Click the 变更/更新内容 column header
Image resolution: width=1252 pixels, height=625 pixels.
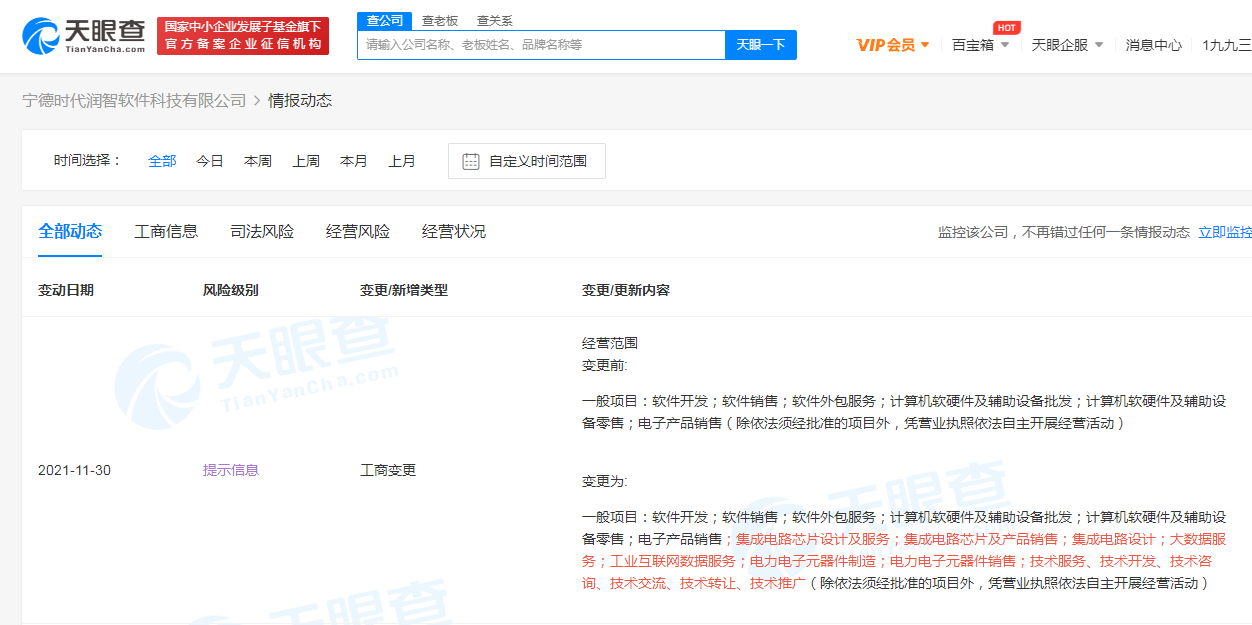click(x=626, y=290)
